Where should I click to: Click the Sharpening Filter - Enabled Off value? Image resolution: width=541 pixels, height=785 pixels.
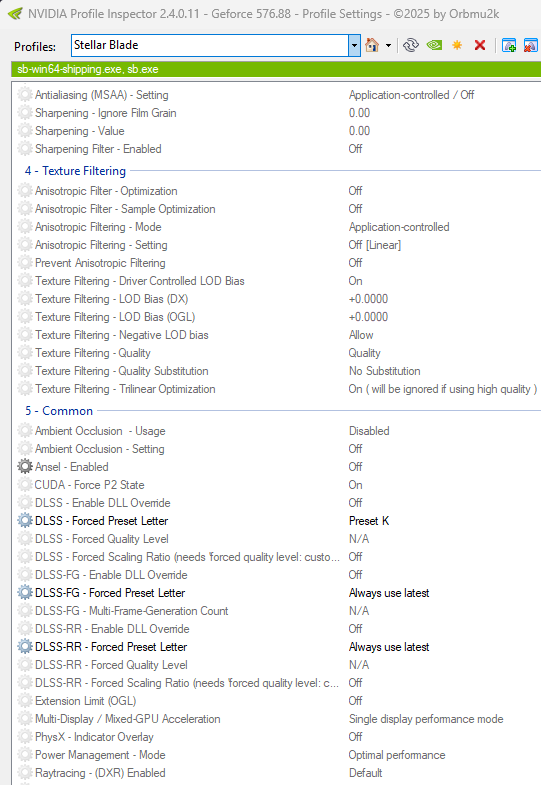(x=355, y=149)
